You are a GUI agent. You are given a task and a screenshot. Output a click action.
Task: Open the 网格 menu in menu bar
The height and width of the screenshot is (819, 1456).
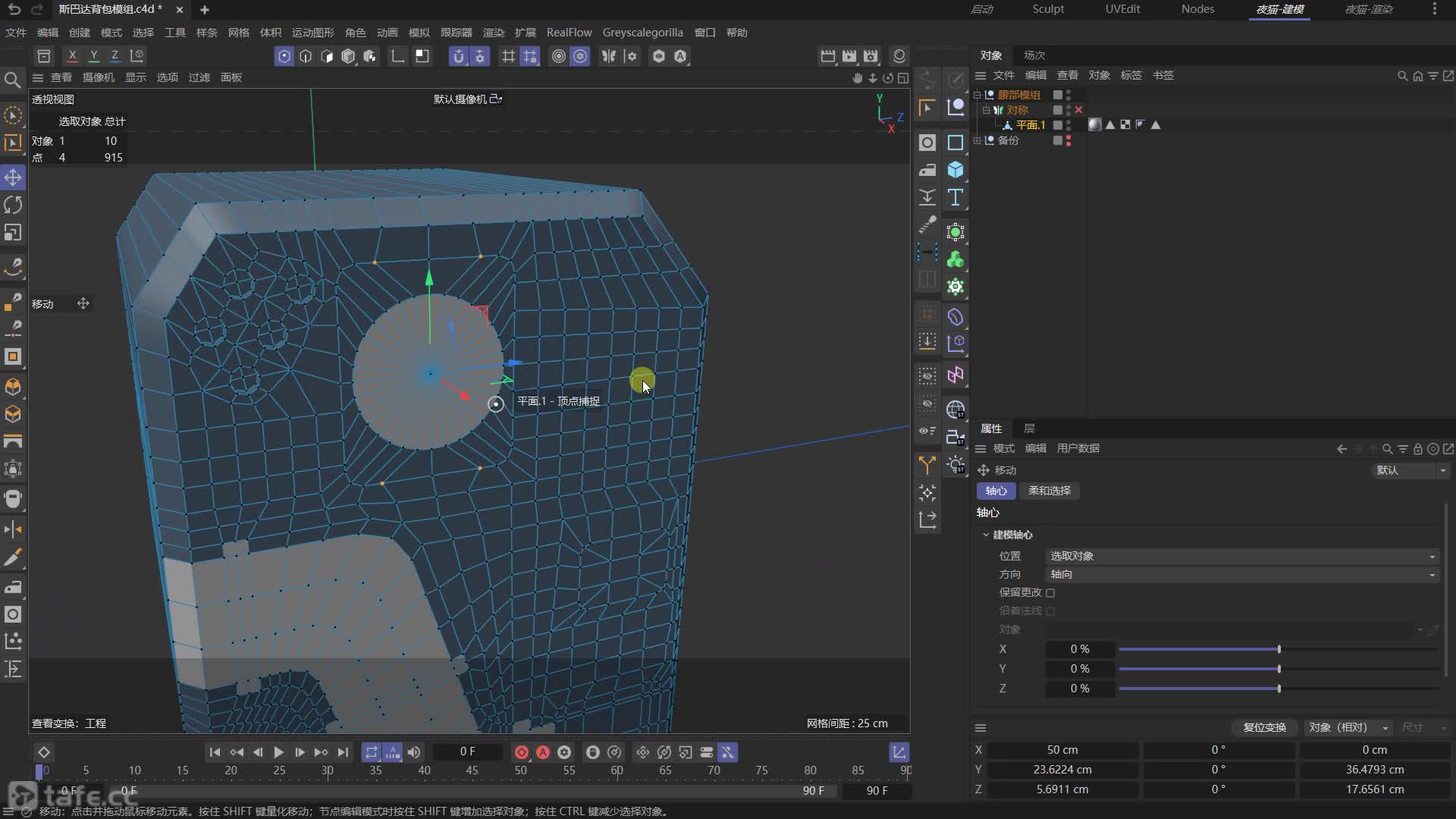coord(239,33)
